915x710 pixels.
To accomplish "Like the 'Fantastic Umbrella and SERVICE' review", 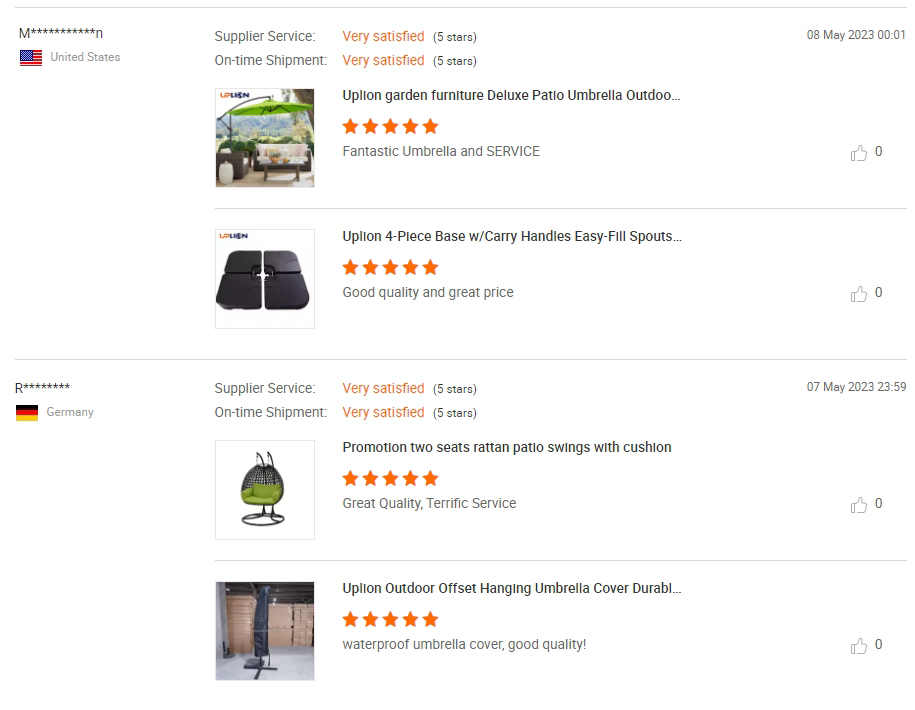I will (859, 153).
